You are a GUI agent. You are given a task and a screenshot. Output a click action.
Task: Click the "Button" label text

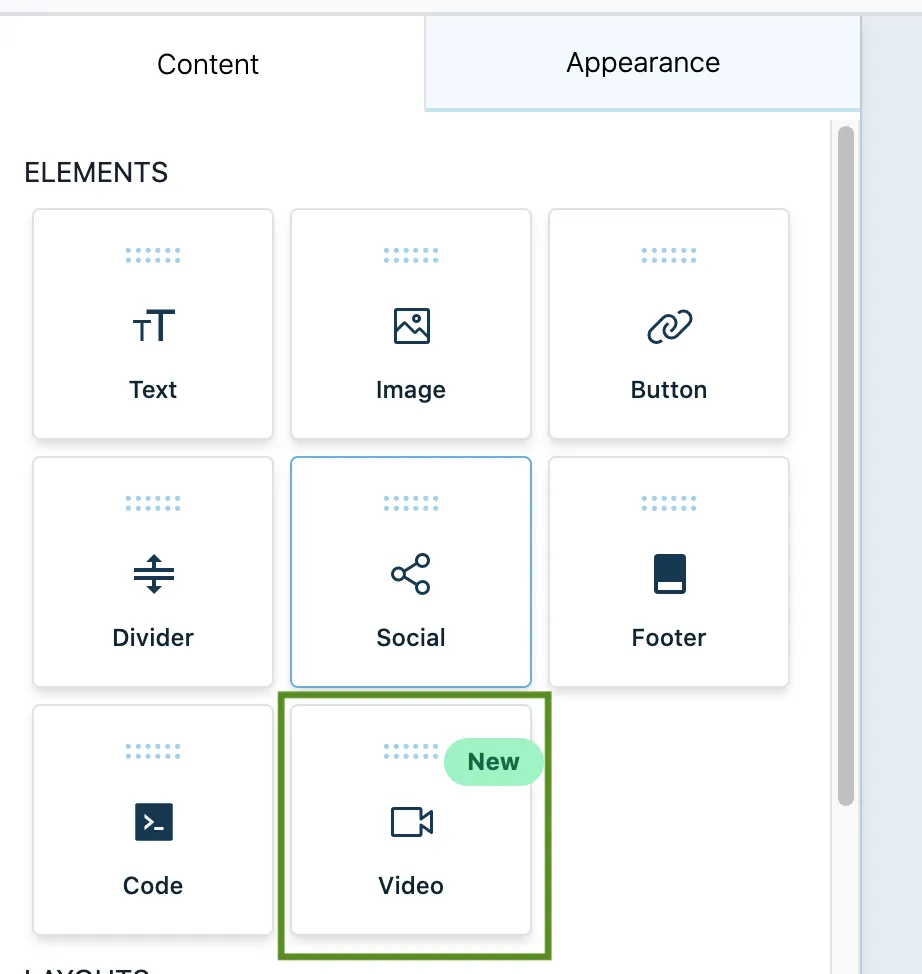pos(669,390)
